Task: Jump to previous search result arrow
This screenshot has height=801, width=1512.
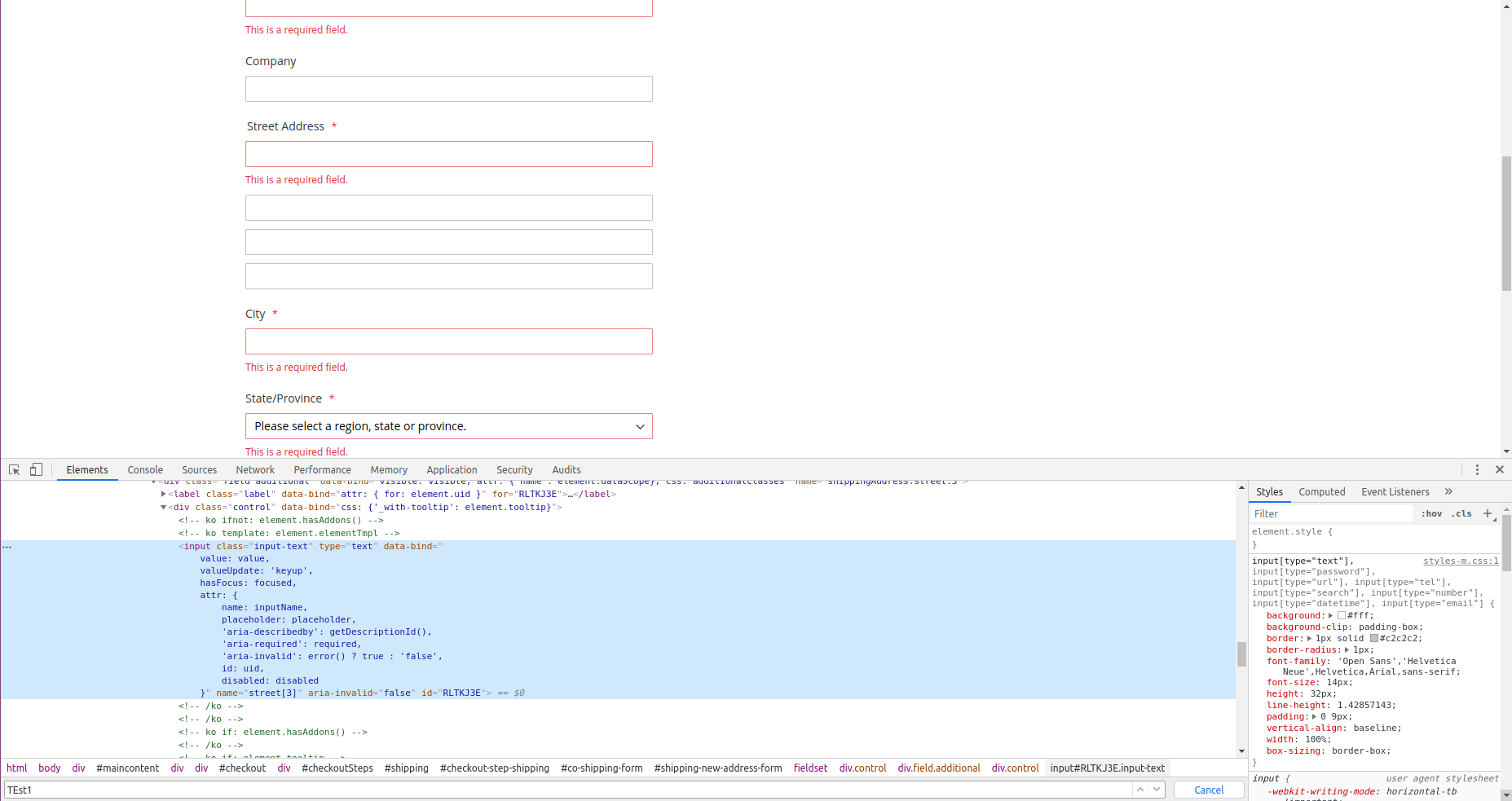Action: (x=1140, y=790)
